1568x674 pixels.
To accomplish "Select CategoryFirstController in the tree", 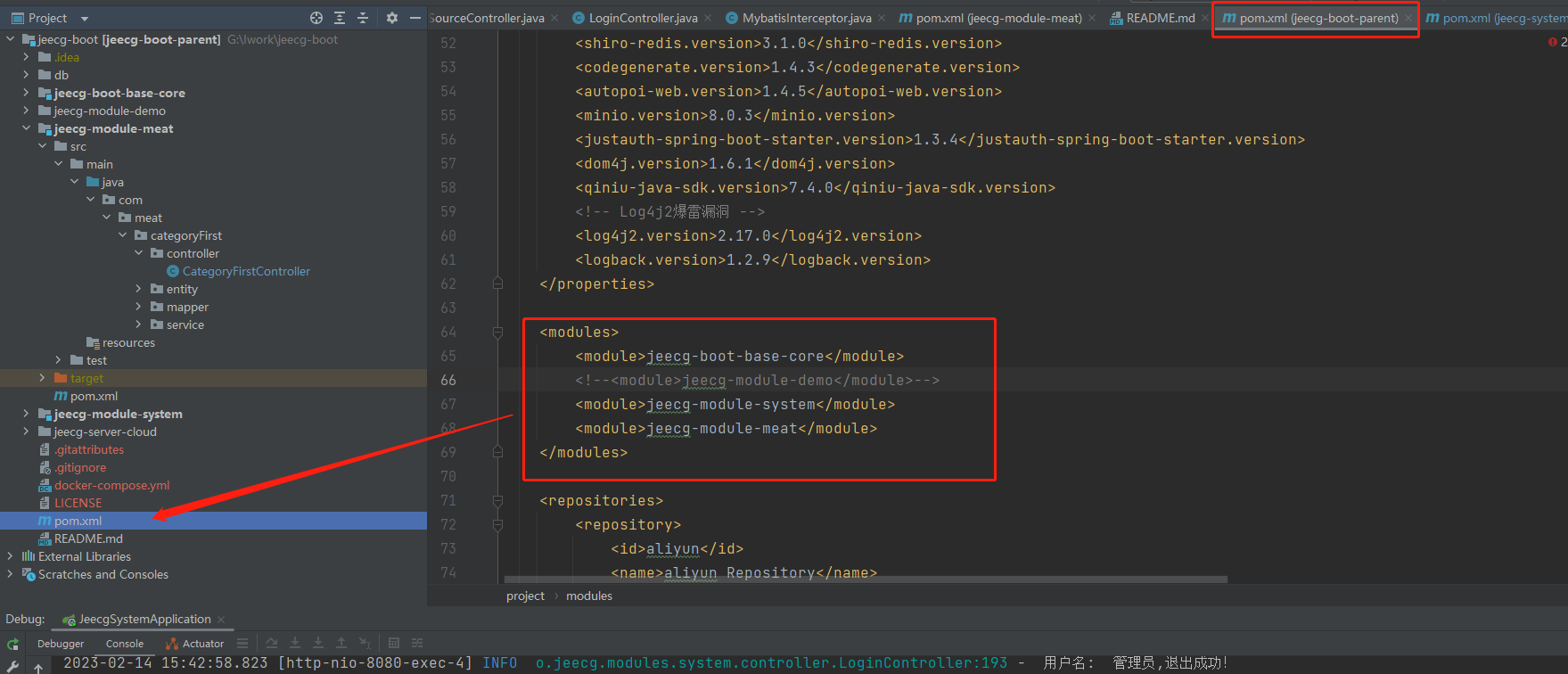I will 246,271.
